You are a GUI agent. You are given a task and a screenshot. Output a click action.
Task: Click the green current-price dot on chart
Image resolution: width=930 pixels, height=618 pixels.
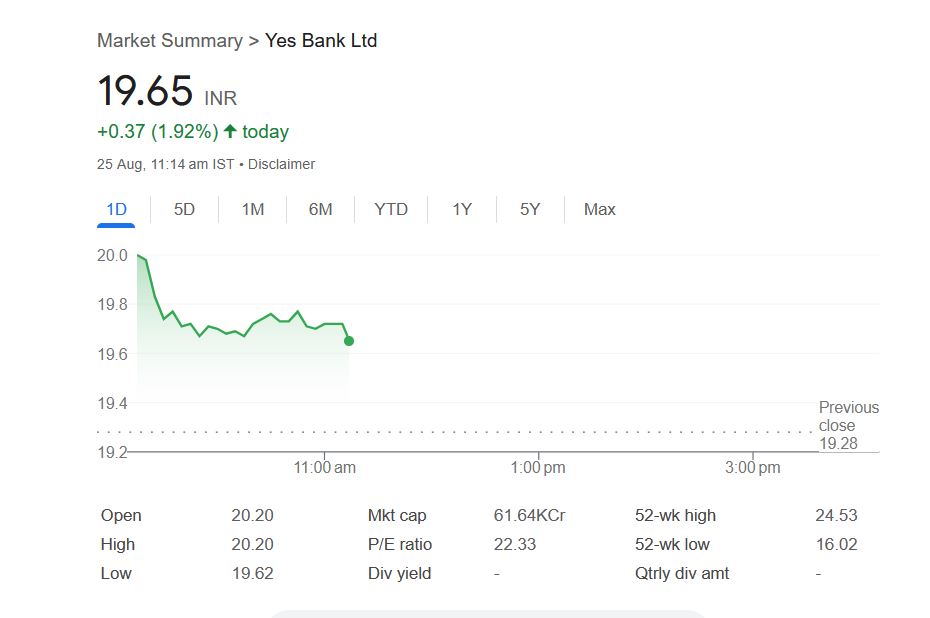coord(349,341)
